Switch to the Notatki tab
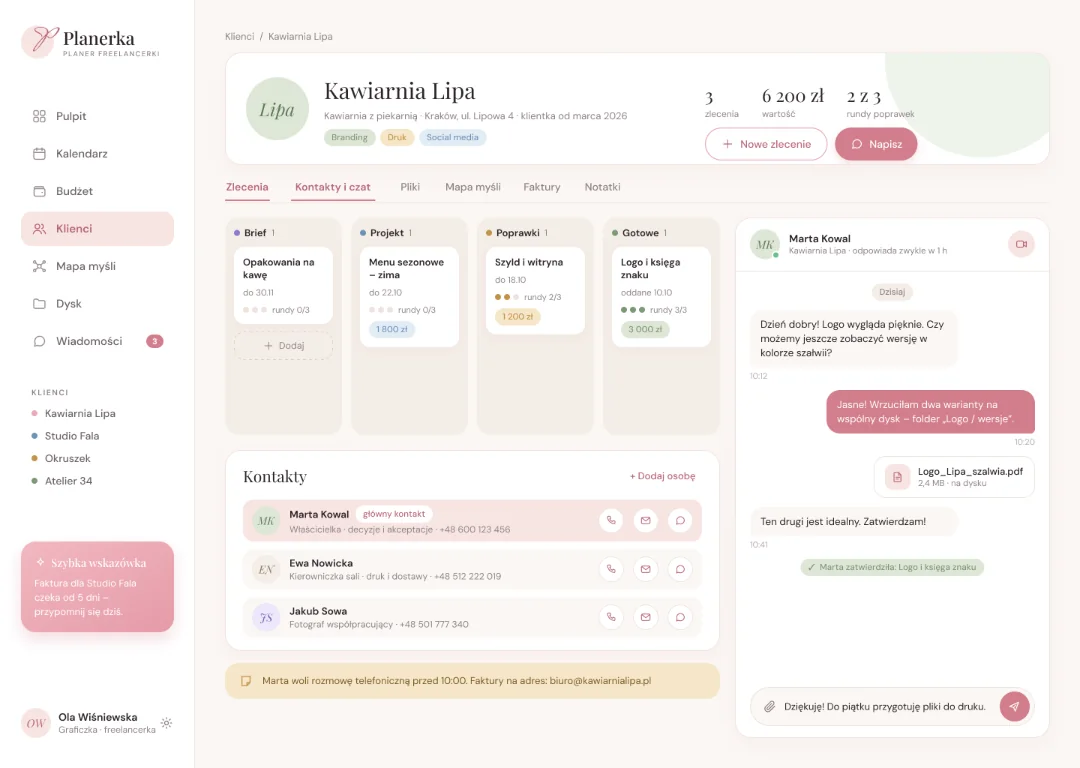 (x=602, y=187)
